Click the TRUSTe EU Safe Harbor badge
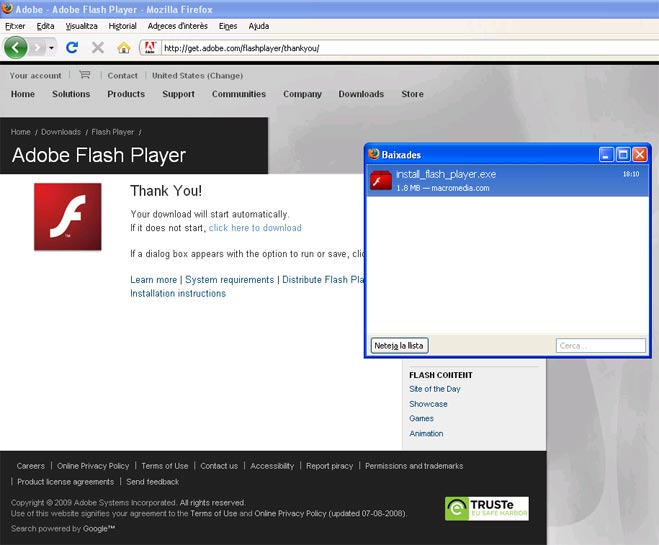Screen dimensions: 659x545 (x=487, y=508)
